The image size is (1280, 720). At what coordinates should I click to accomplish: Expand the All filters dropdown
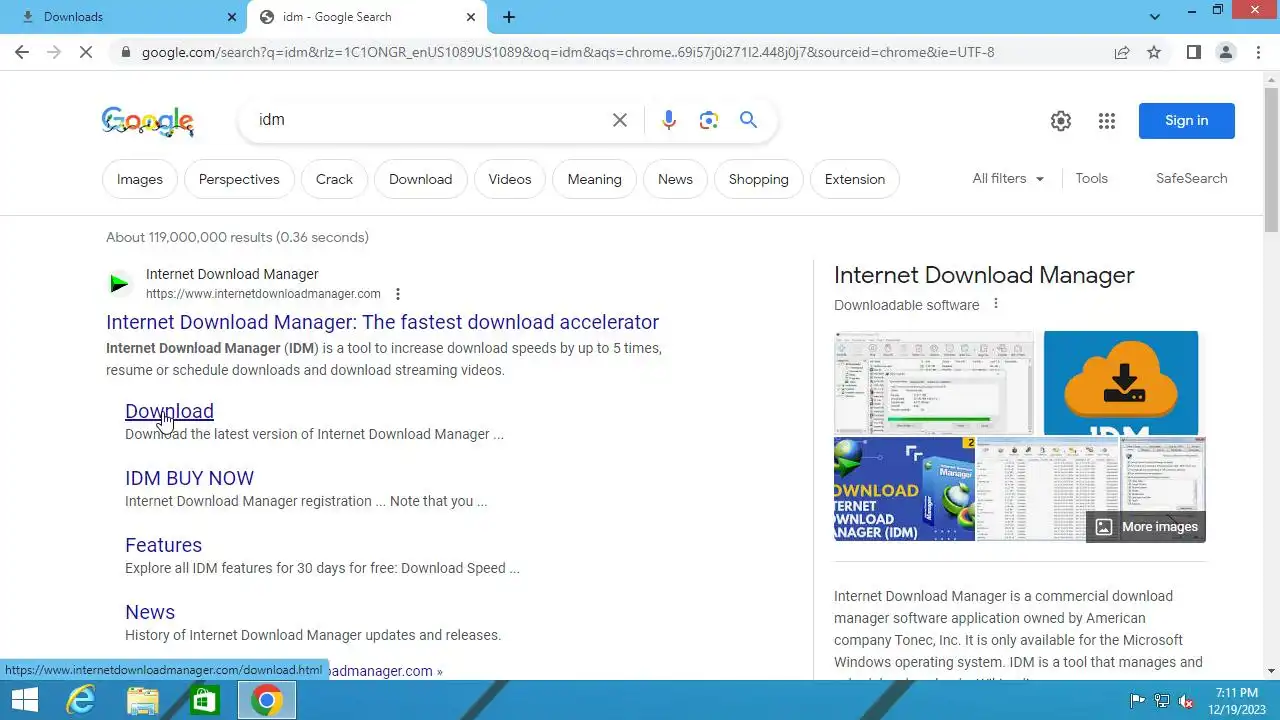[x=1008, y=178]
